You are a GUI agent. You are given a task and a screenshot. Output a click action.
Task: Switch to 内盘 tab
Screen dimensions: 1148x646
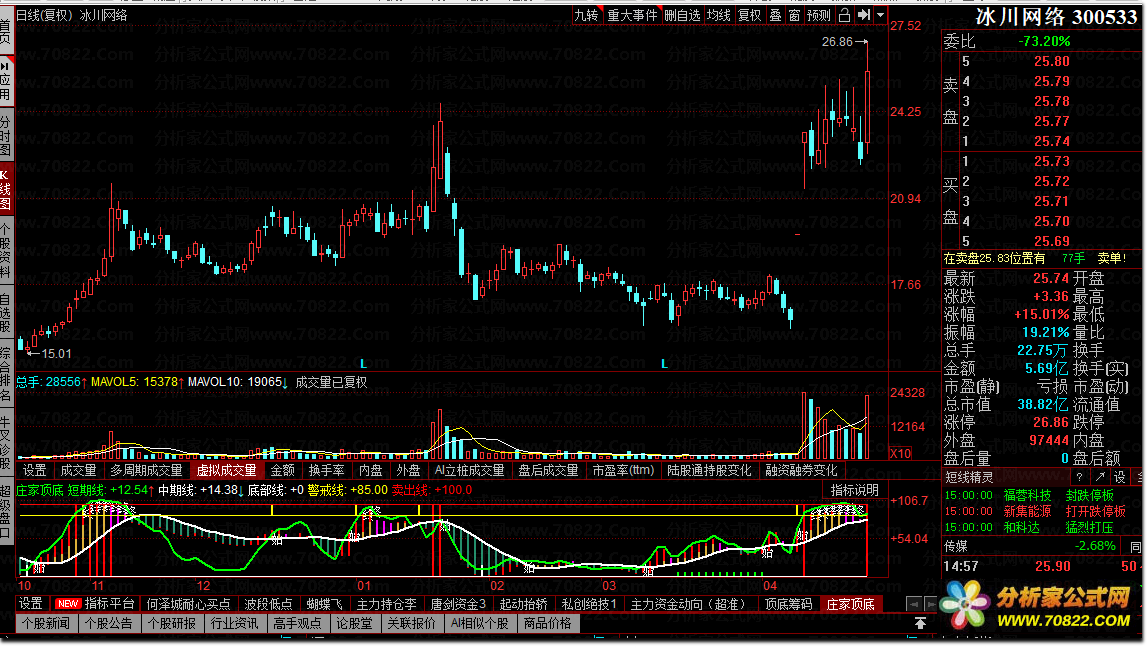(x=370, y=470)
